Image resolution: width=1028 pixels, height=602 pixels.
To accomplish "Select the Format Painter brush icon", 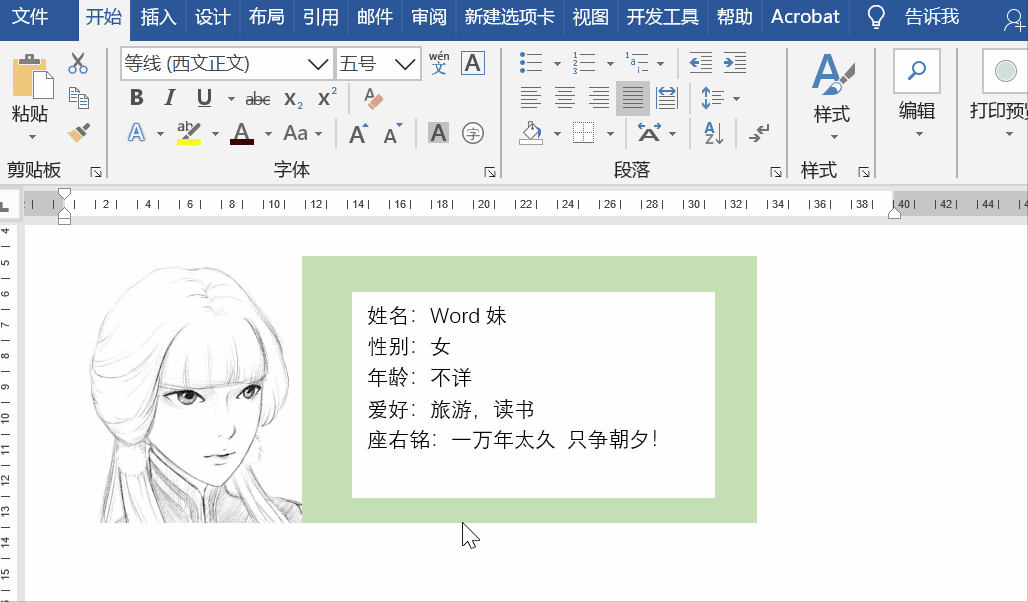I will [x=79, y=133].
